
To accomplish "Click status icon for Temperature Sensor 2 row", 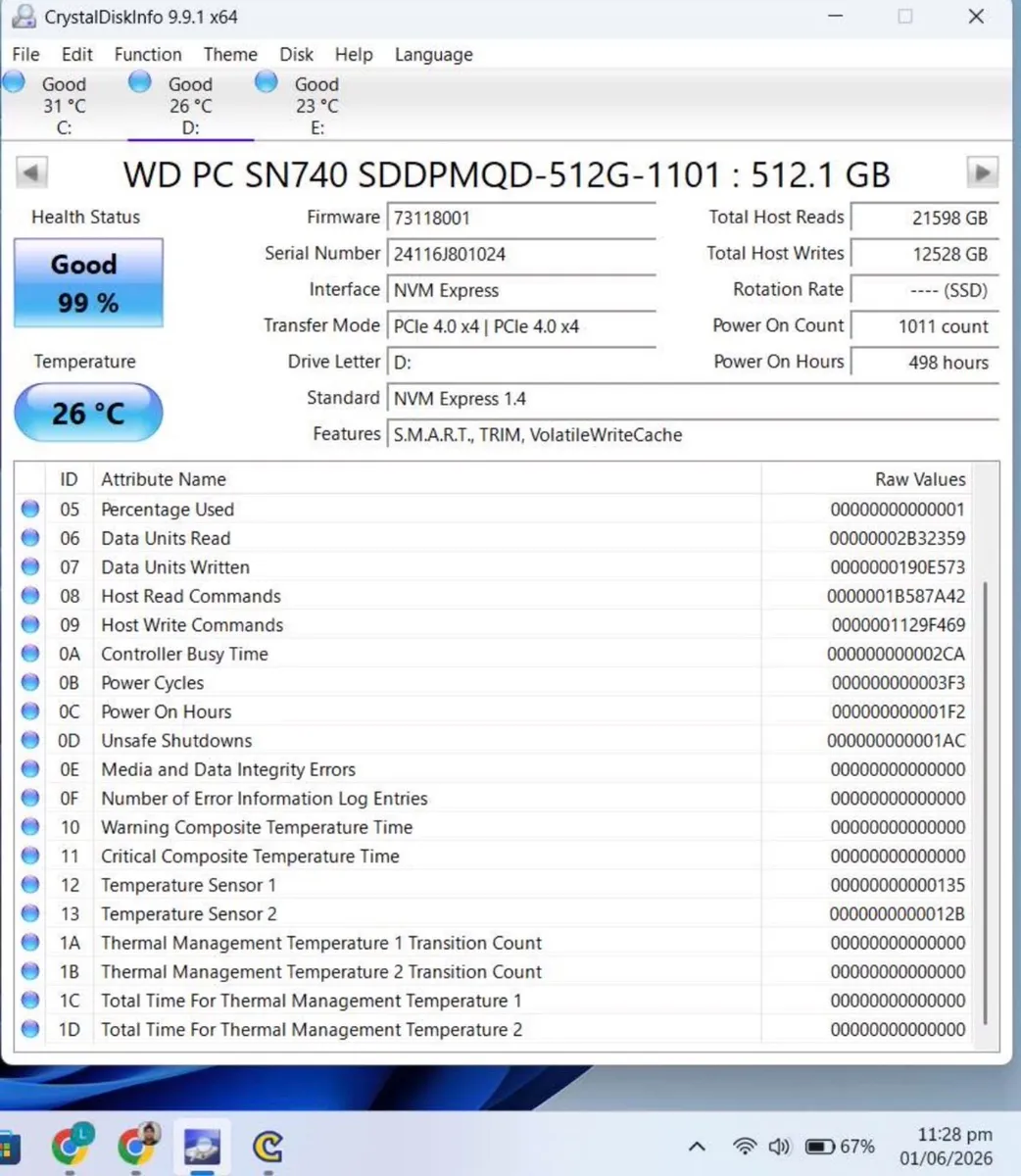I will [x=30, y=913].
